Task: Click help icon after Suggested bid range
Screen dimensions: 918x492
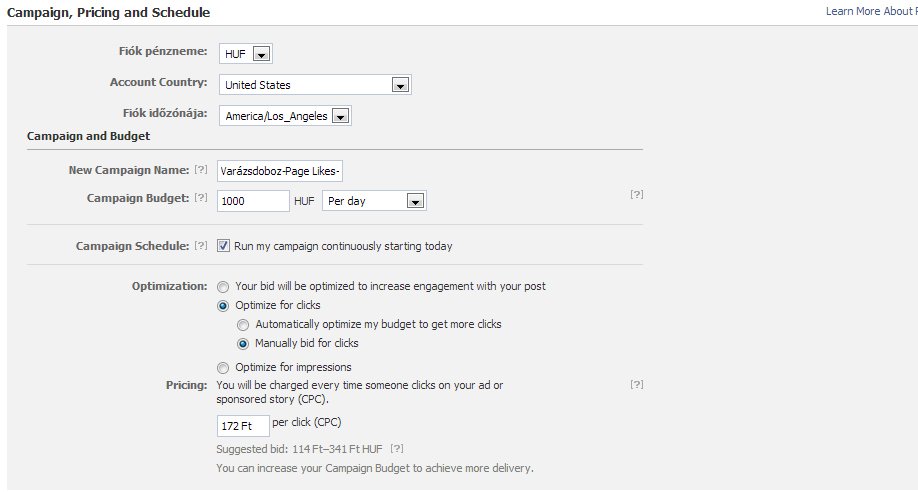Action: point(397,449)
